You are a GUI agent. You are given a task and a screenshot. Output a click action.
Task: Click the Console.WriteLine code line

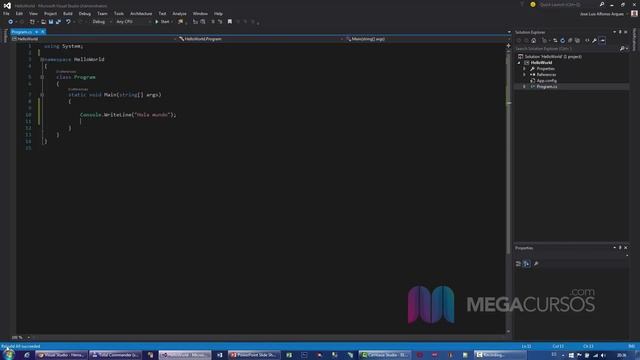click(128, 115)
